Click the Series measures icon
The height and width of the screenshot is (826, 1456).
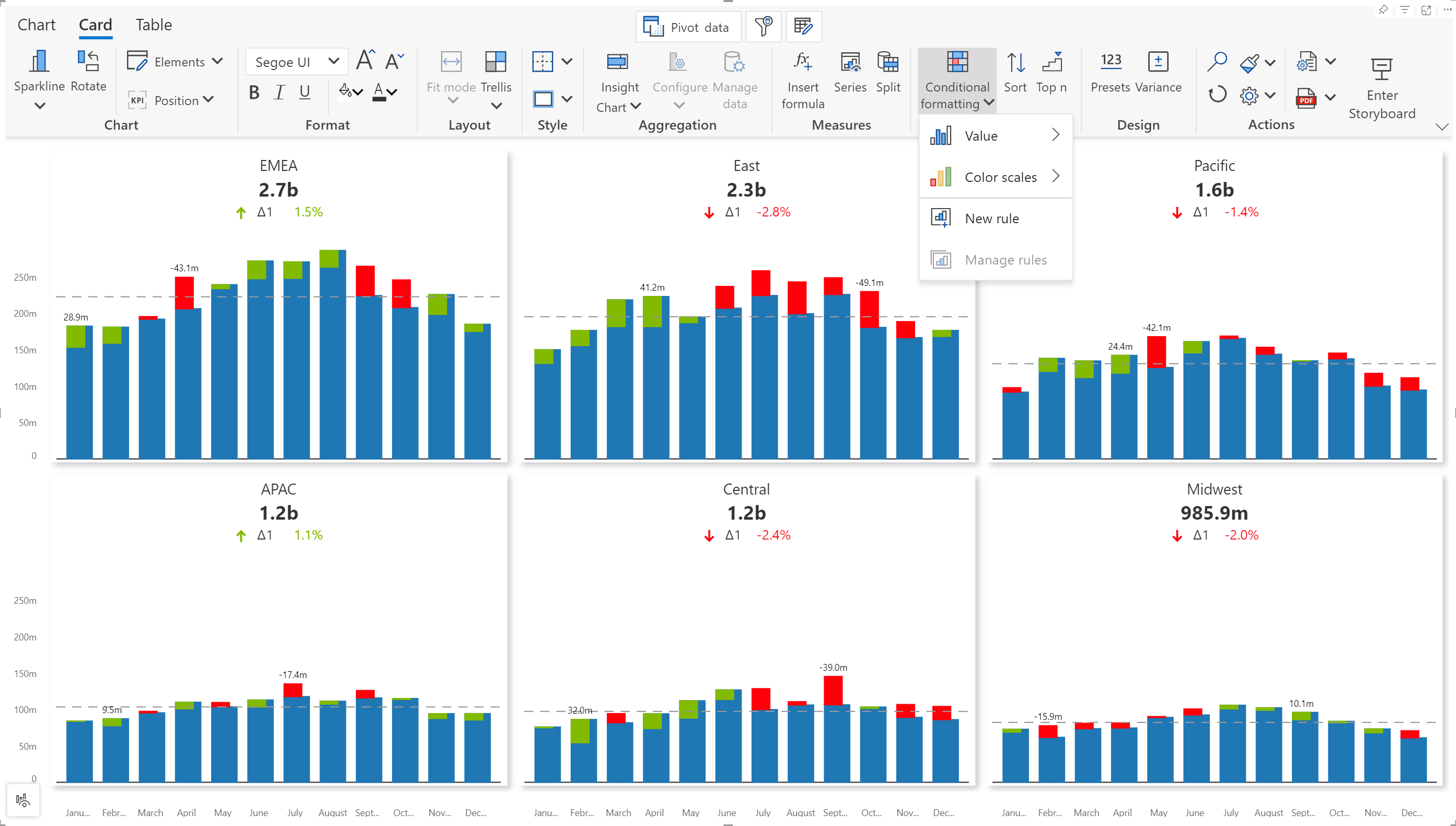(850, 61)
